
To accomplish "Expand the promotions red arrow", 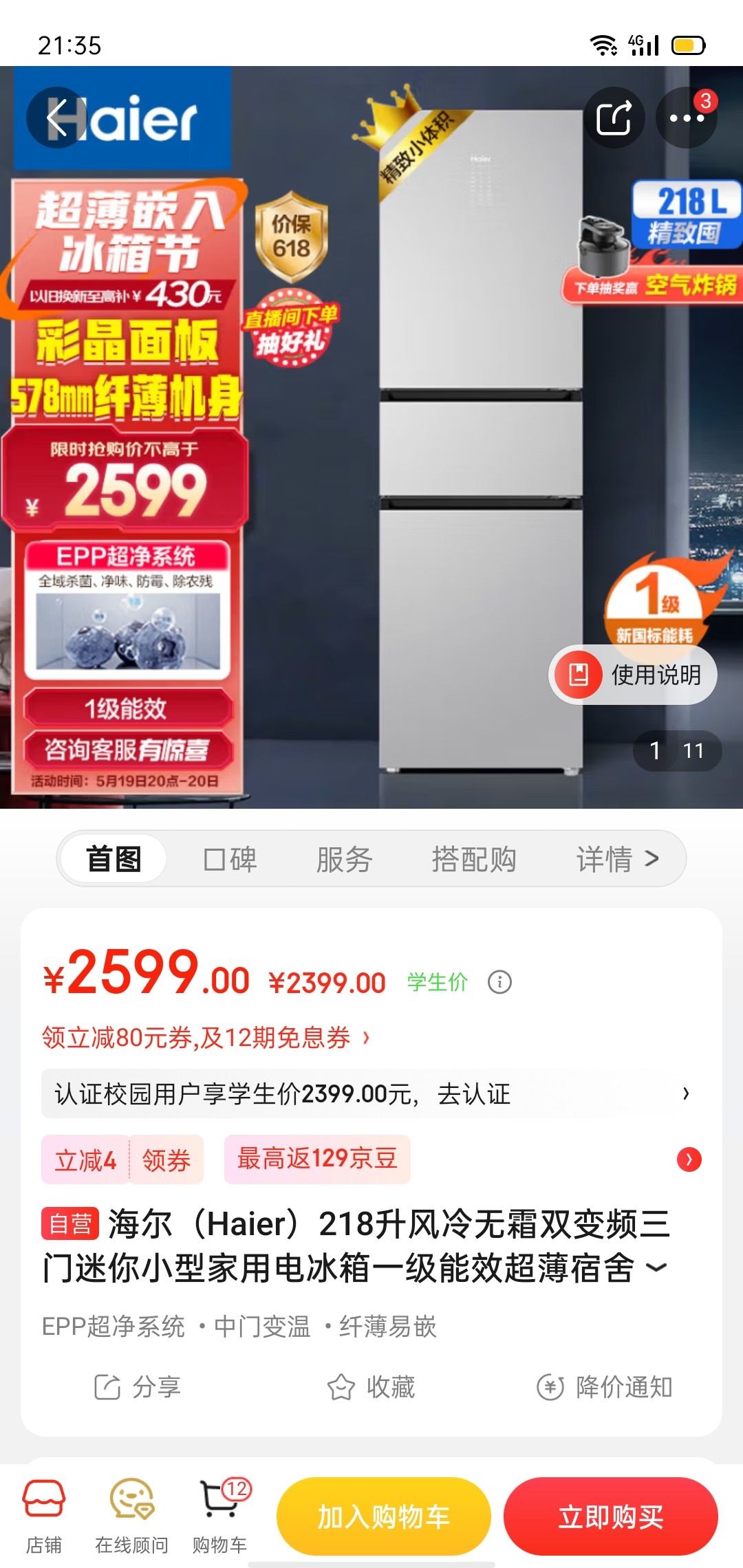I will (689, 1159).
